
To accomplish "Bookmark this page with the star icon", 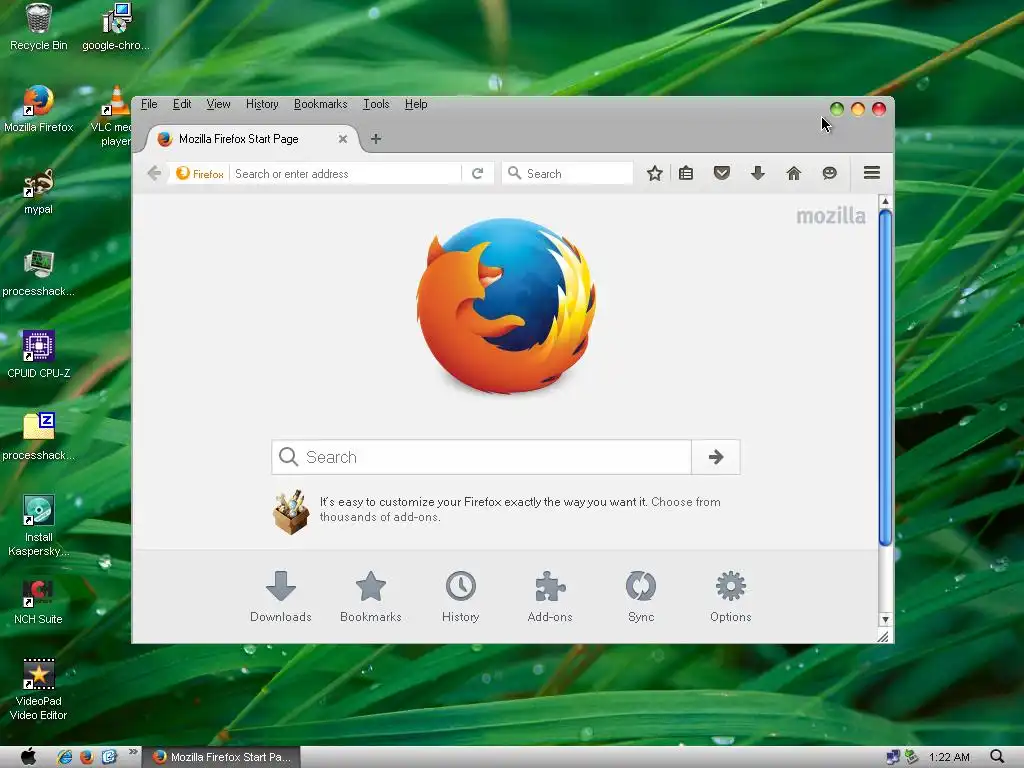I will (x=654, y=173).
